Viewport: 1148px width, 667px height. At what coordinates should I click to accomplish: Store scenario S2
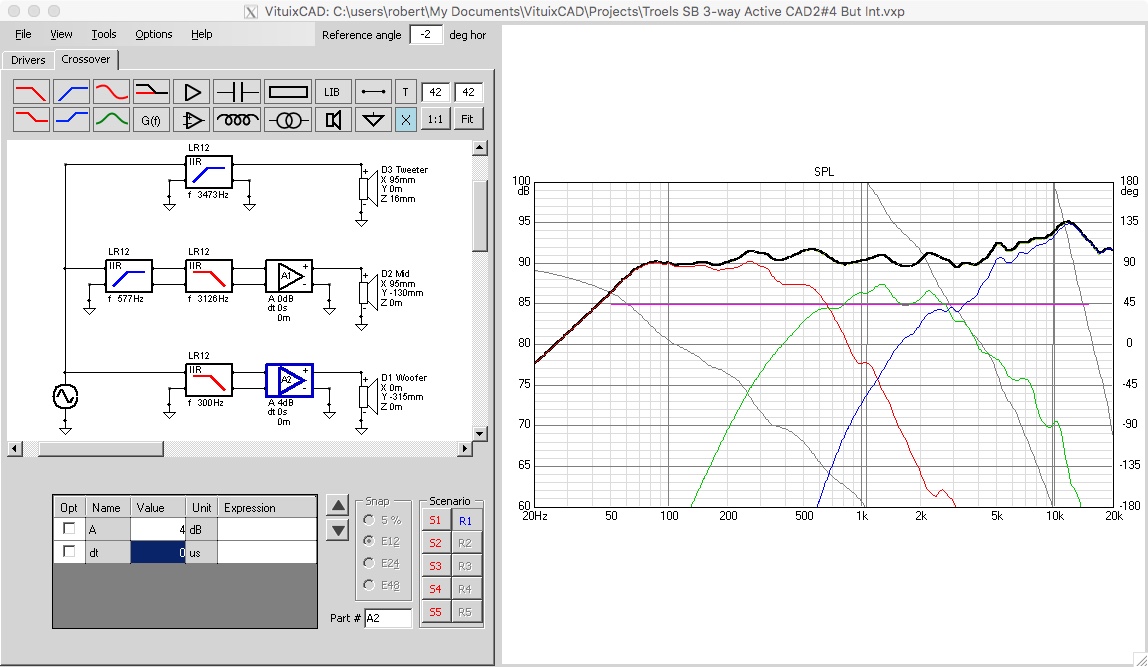(x=436, y=543)
